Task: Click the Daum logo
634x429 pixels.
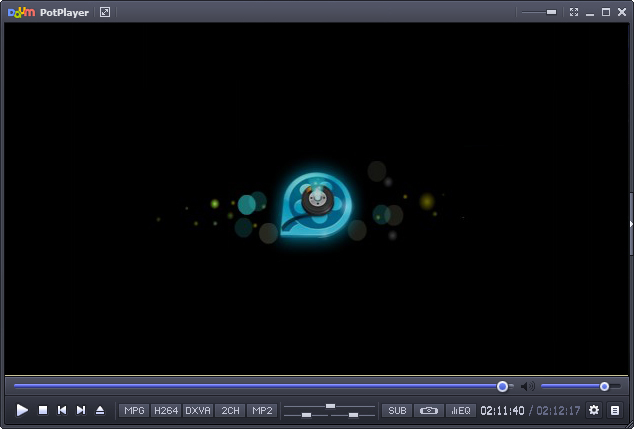Action: tap(21, 13)
